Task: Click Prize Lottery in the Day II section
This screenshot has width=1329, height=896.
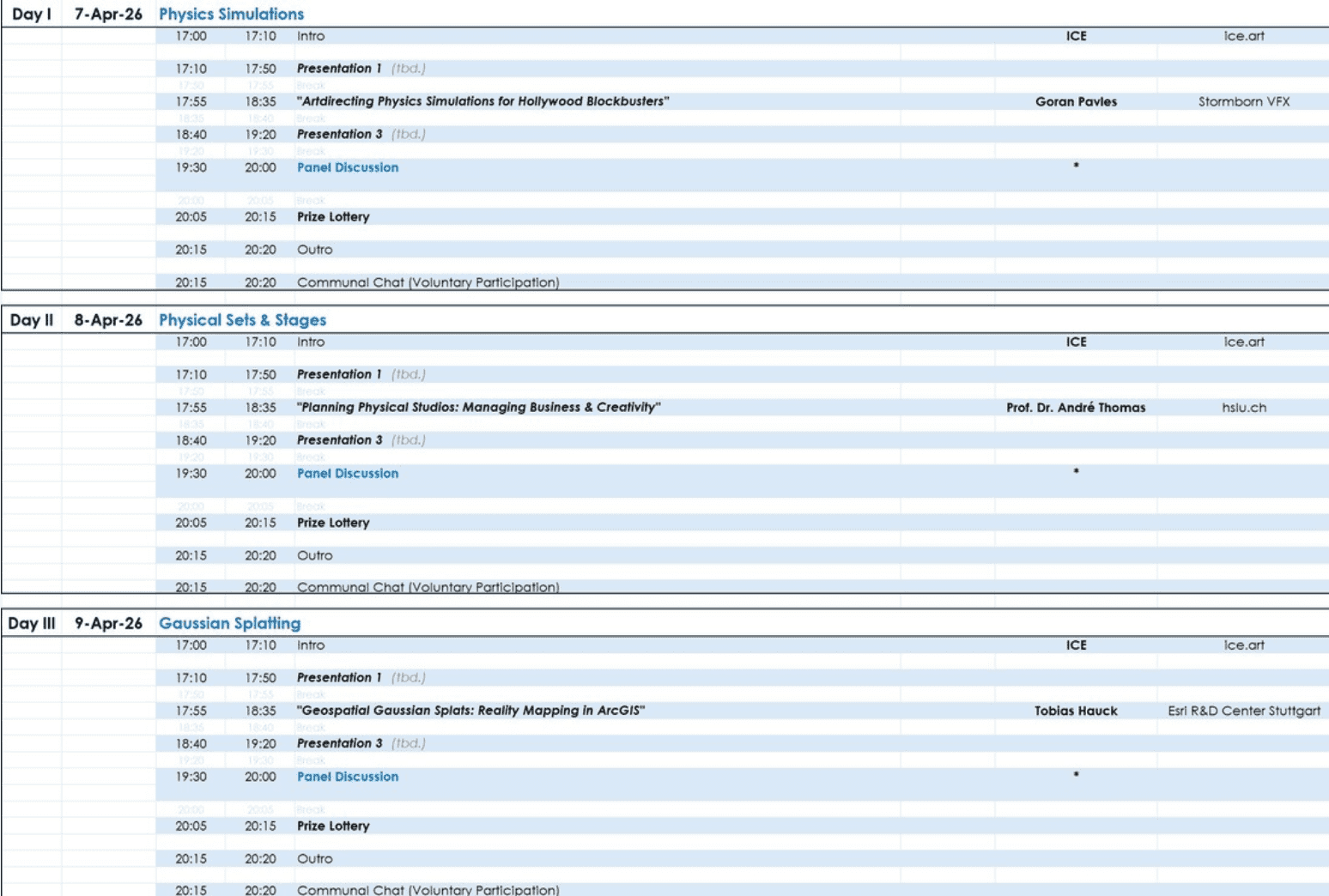Action: [x=333, y=523]
